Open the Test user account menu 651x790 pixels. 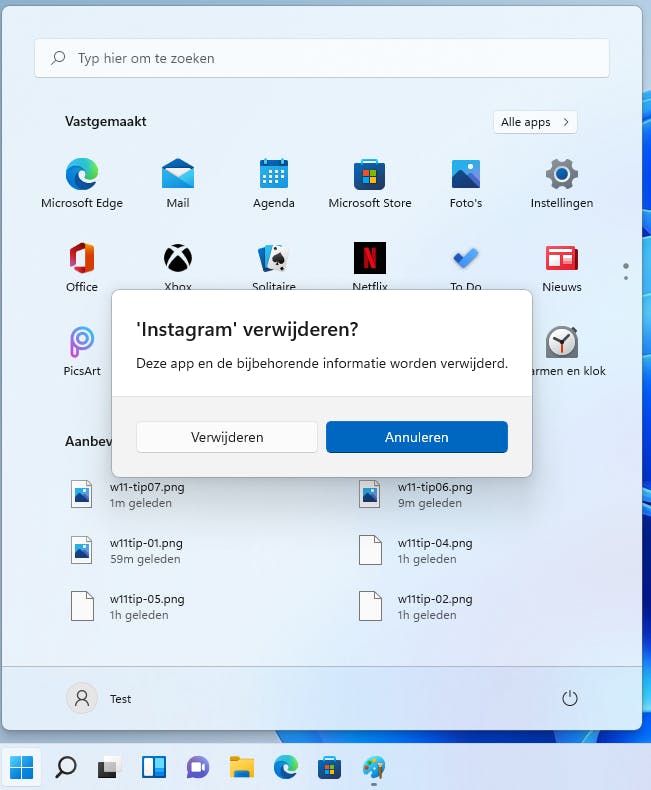(x=99, y=698)
